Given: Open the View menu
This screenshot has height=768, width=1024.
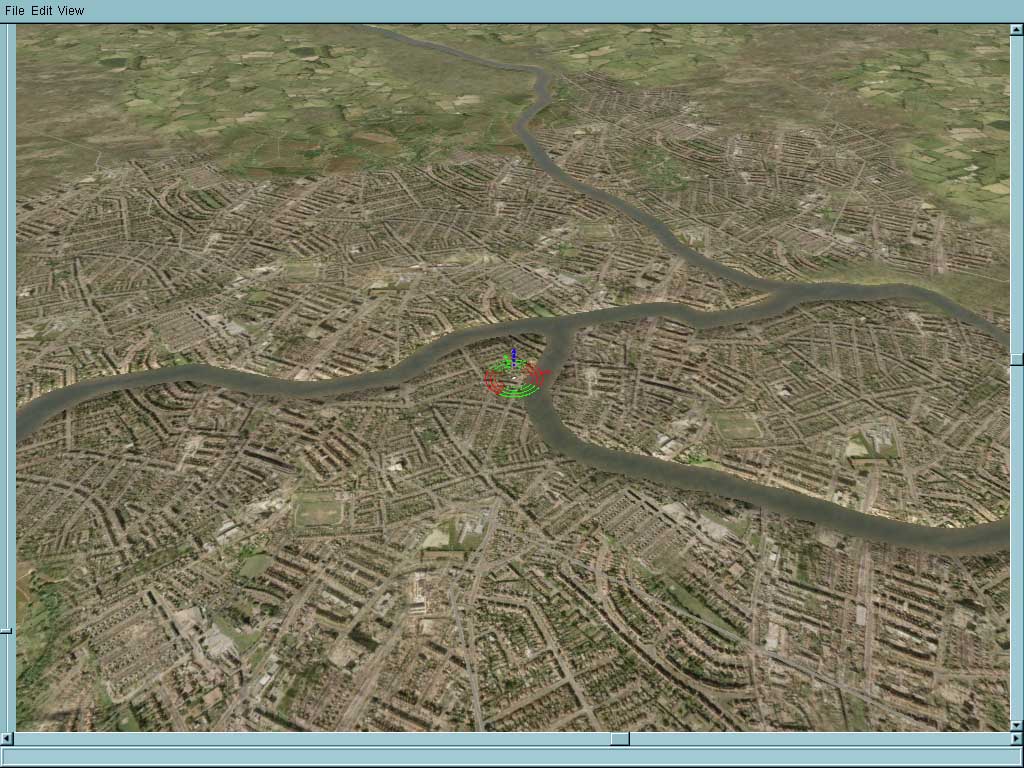Looking at the screenshot, I should click(x=71, y=10).
